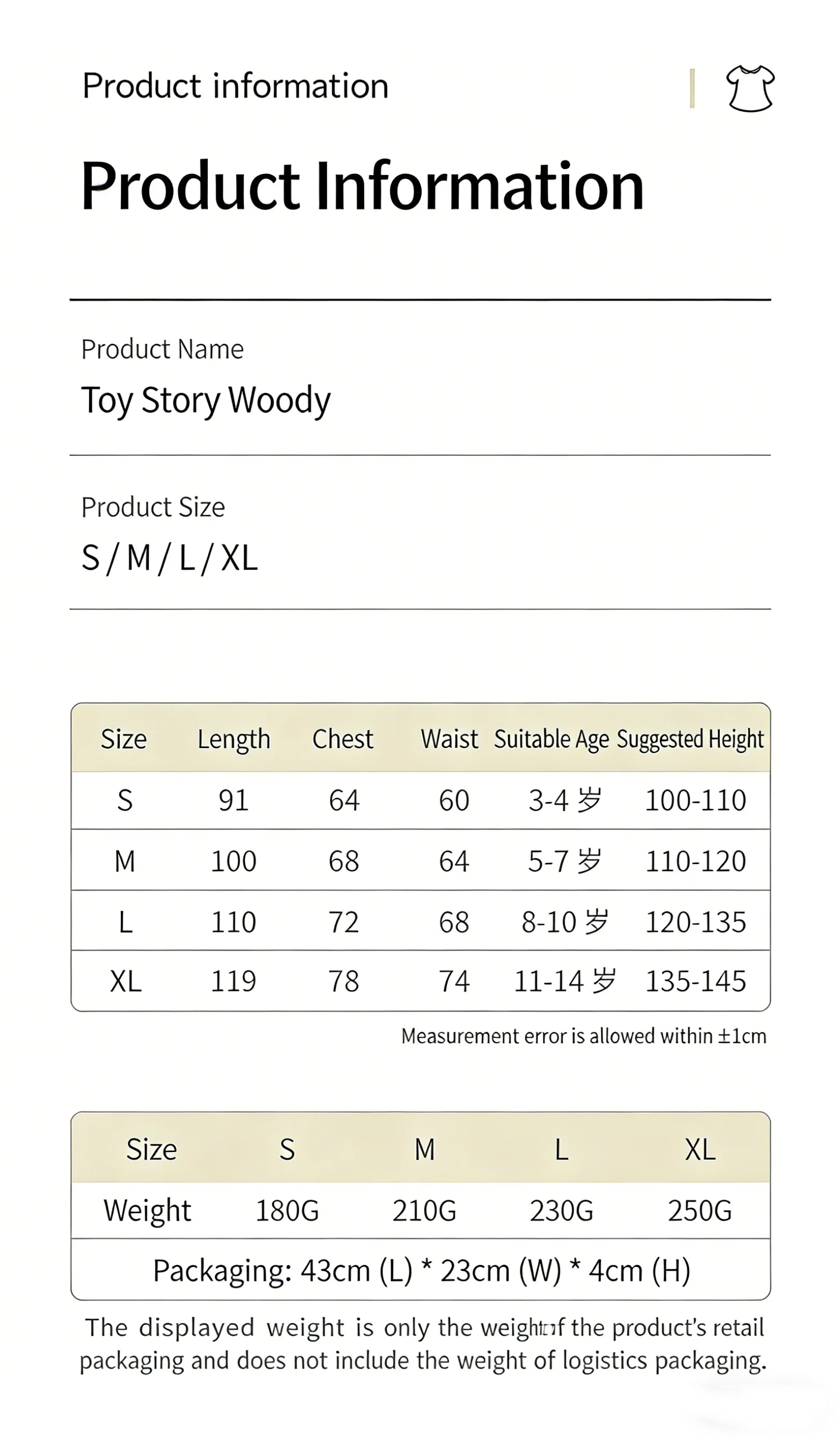
Task: Click the Length column header
Action: (234, 739)
